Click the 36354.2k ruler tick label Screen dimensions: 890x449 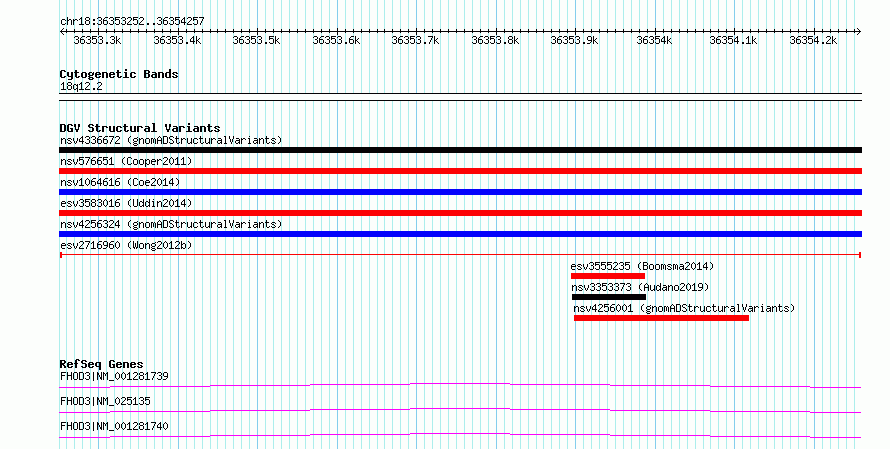coord(813,40)
